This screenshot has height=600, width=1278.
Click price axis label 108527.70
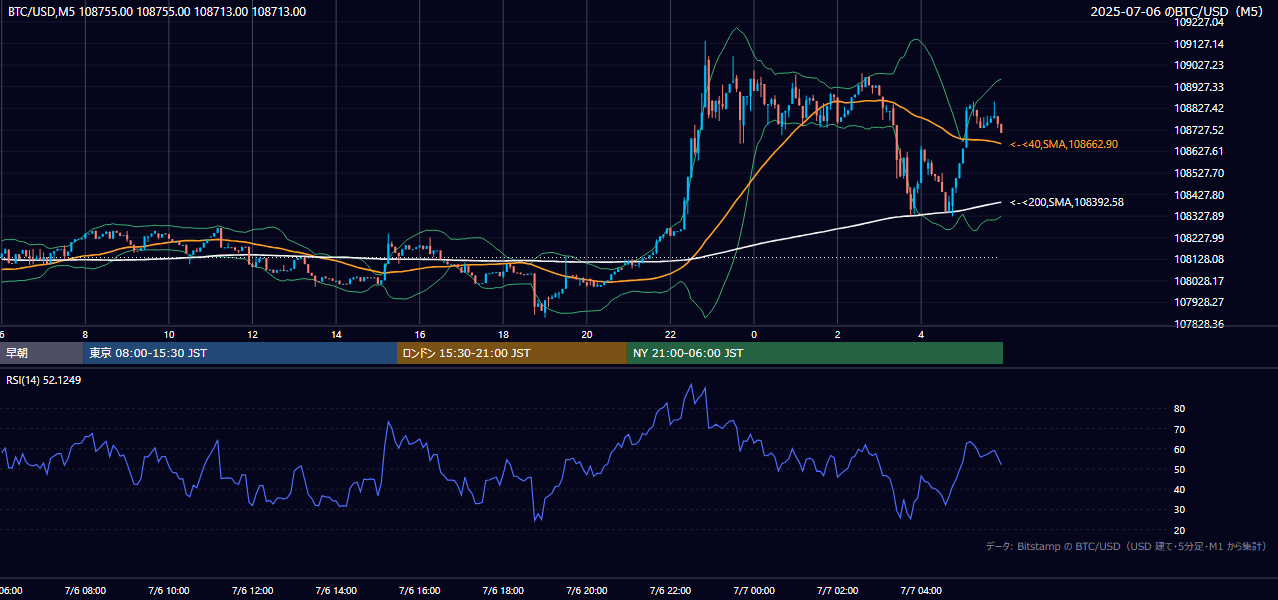pos(1199,173)
